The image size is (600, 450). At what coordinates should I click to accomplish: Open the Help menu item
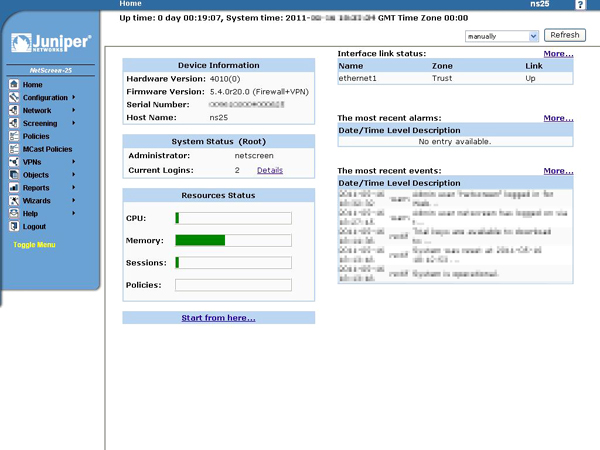point(30,214)
